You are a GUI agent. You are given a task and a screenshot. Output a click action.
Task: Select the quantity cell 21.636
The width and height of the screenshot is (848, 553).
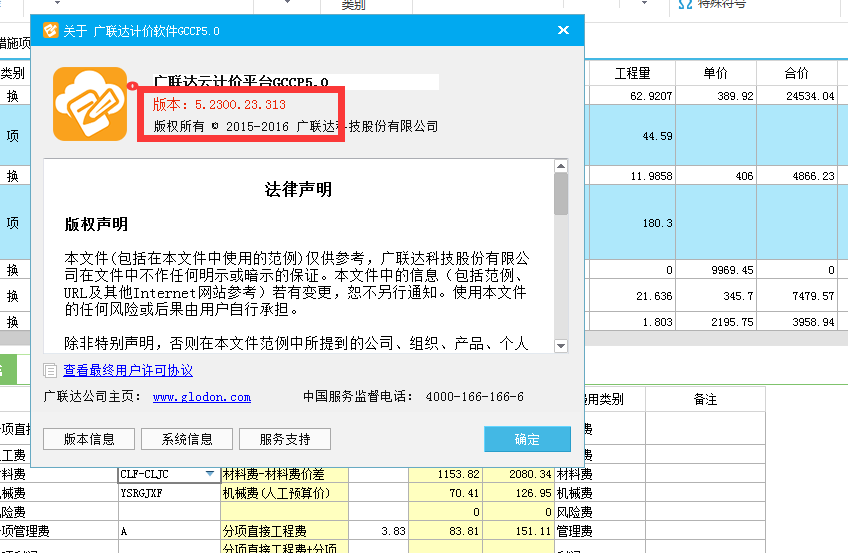coord(632,296)
